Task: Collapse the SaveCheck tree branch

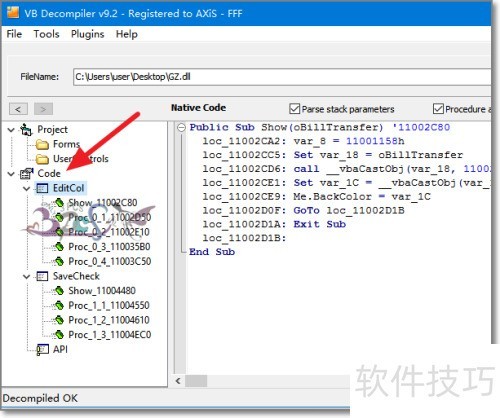Action: click(27, 277)
